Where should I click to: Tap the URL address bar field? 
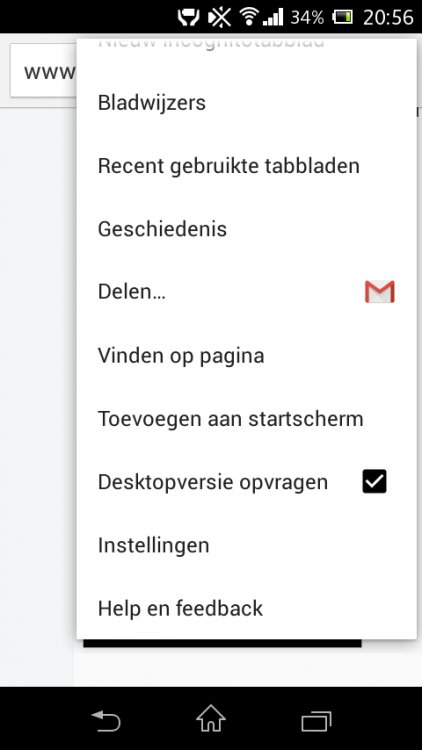pos(44,70)
